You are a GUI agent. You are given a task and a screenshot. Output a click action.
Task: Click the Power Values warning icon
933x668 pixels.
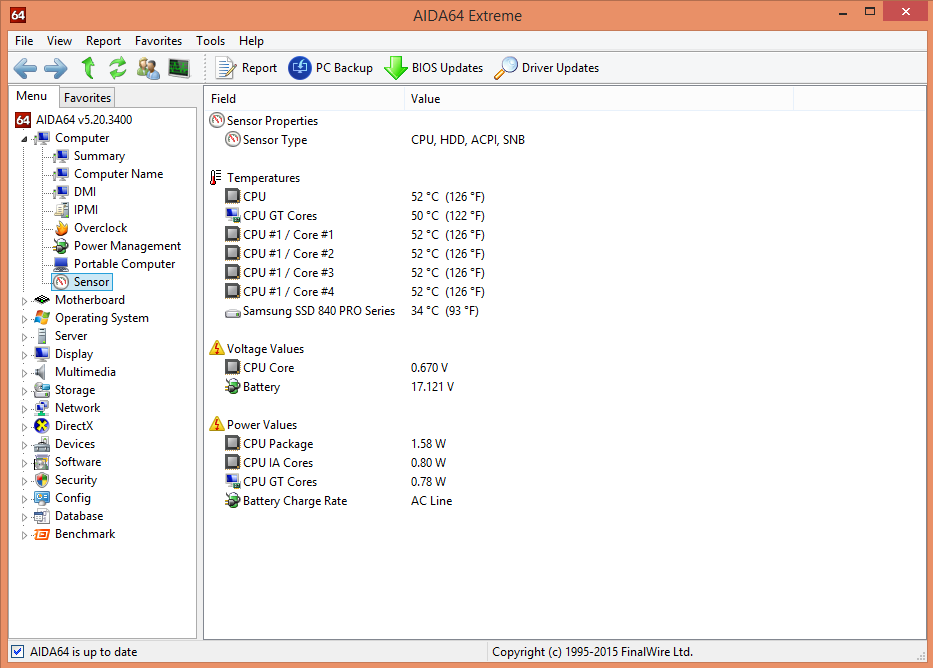(217, 424)
